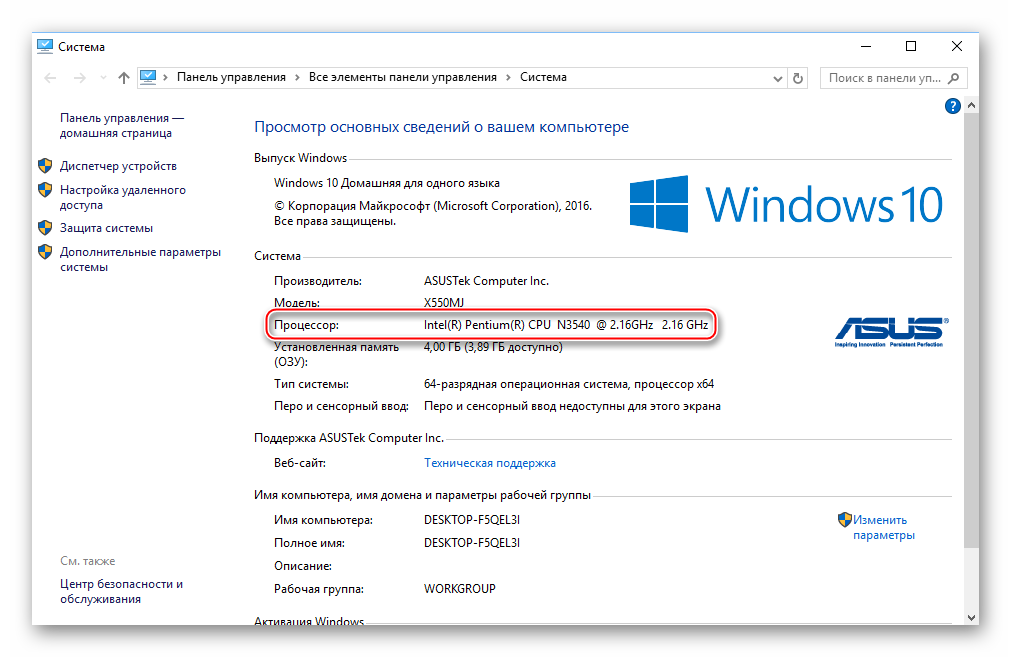Viewport: 1011px width, 657px height.
Task: Click the Windows 10 logo
Action: click(x=786, y=204)
